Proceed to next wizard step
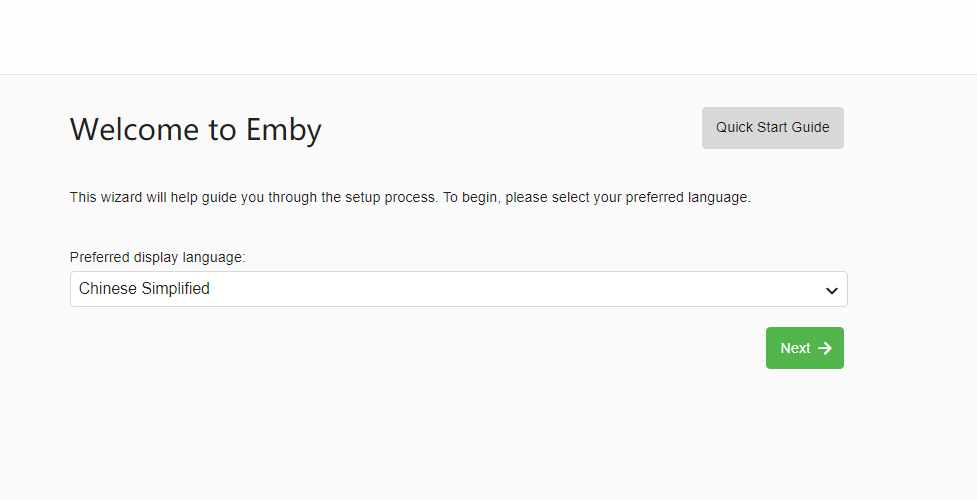Viewport: 977px width, 500px height. tap(804, 348)
